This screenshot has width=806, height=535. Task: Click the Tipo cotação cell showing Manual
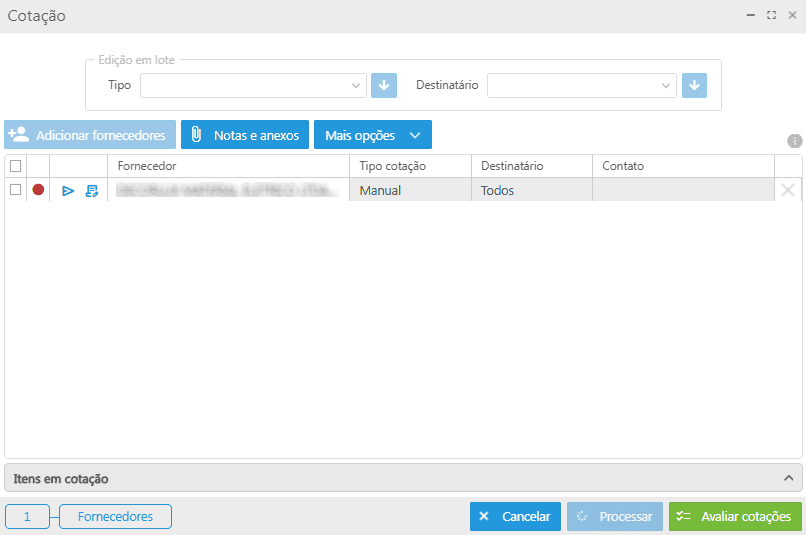coord(410,190)
